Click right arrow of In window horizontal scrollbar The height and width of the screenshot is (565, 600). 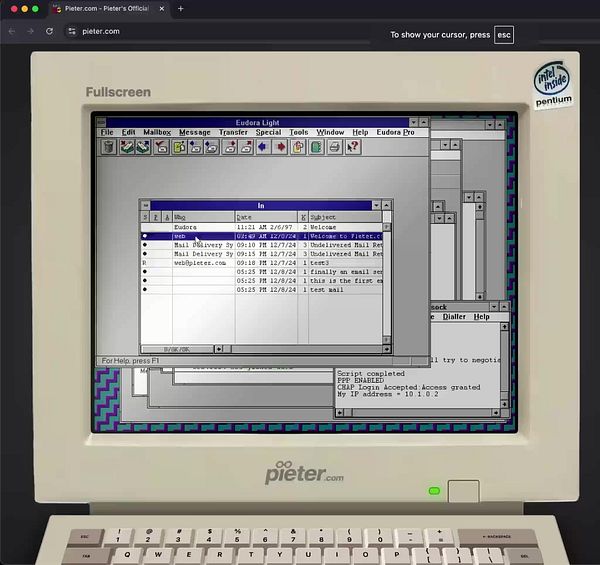[x=386, y=349]
